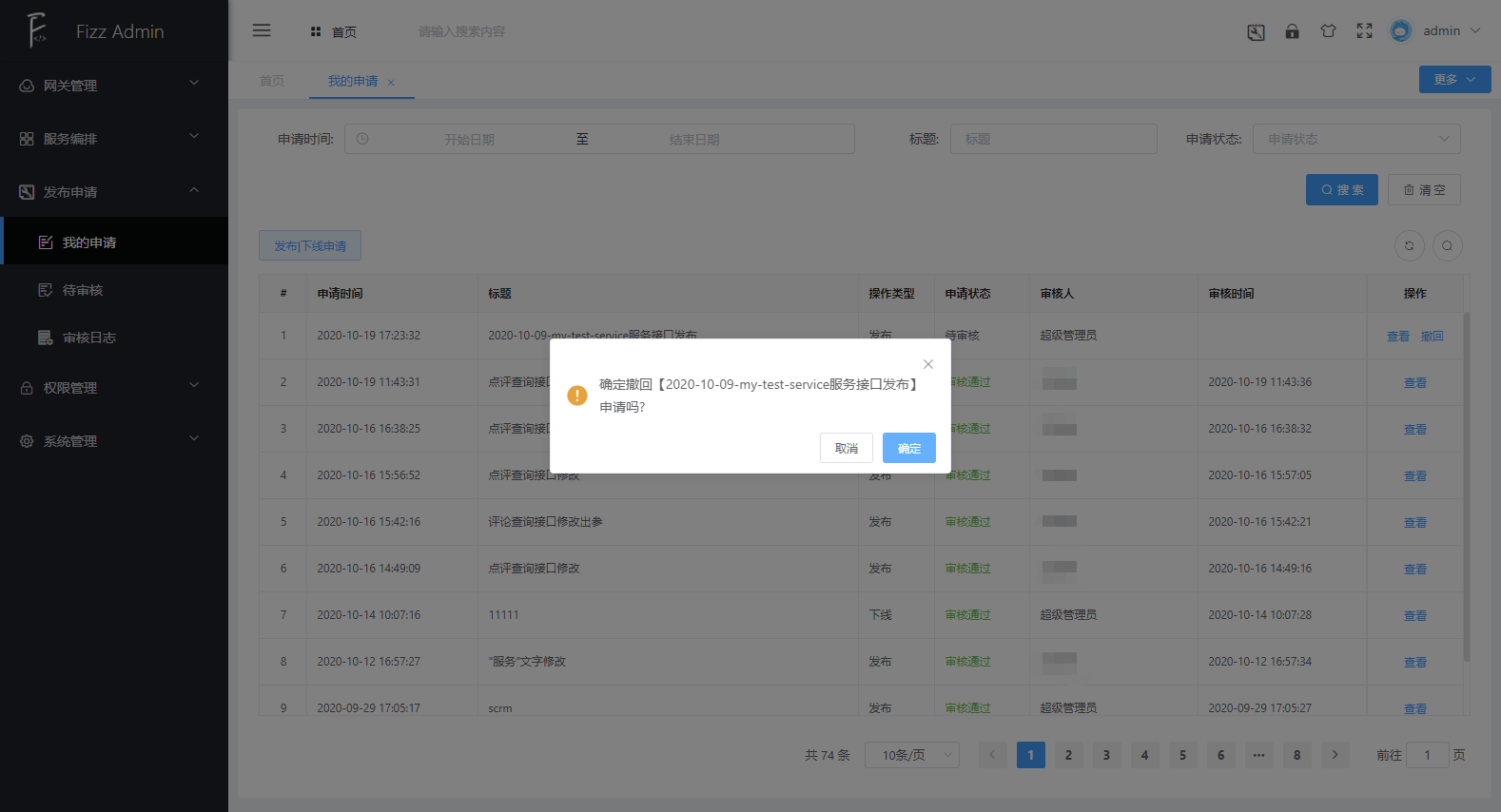The width and height of the screenshot is (1501, 812).
Task: Close the confirmation dialog with X
Action: pyautogui.click(x=928, y=364)
